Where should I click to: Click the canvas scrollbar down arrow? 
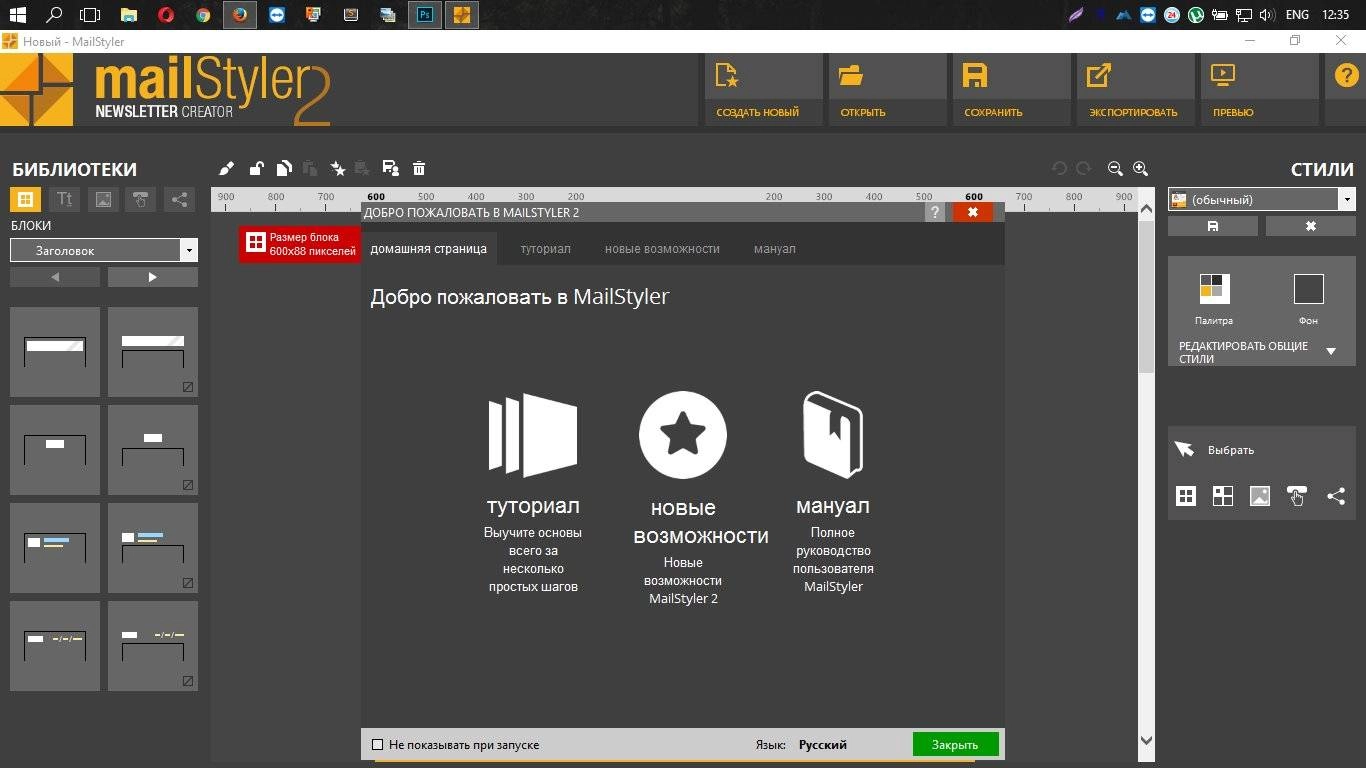[1147, 740]
